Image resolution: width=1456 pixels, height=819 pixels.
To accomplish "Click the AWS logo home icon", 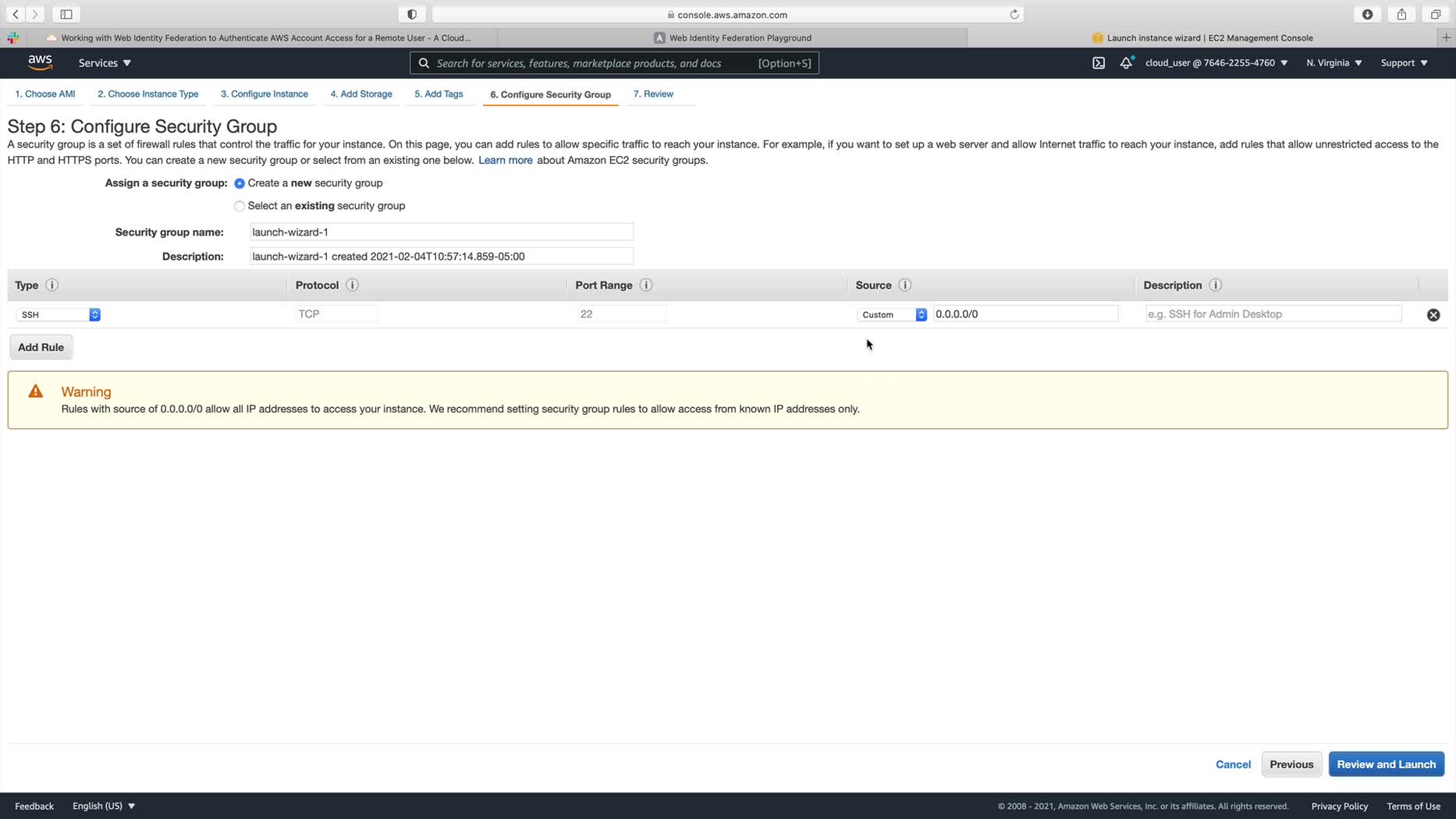I will tap(40, 62).
